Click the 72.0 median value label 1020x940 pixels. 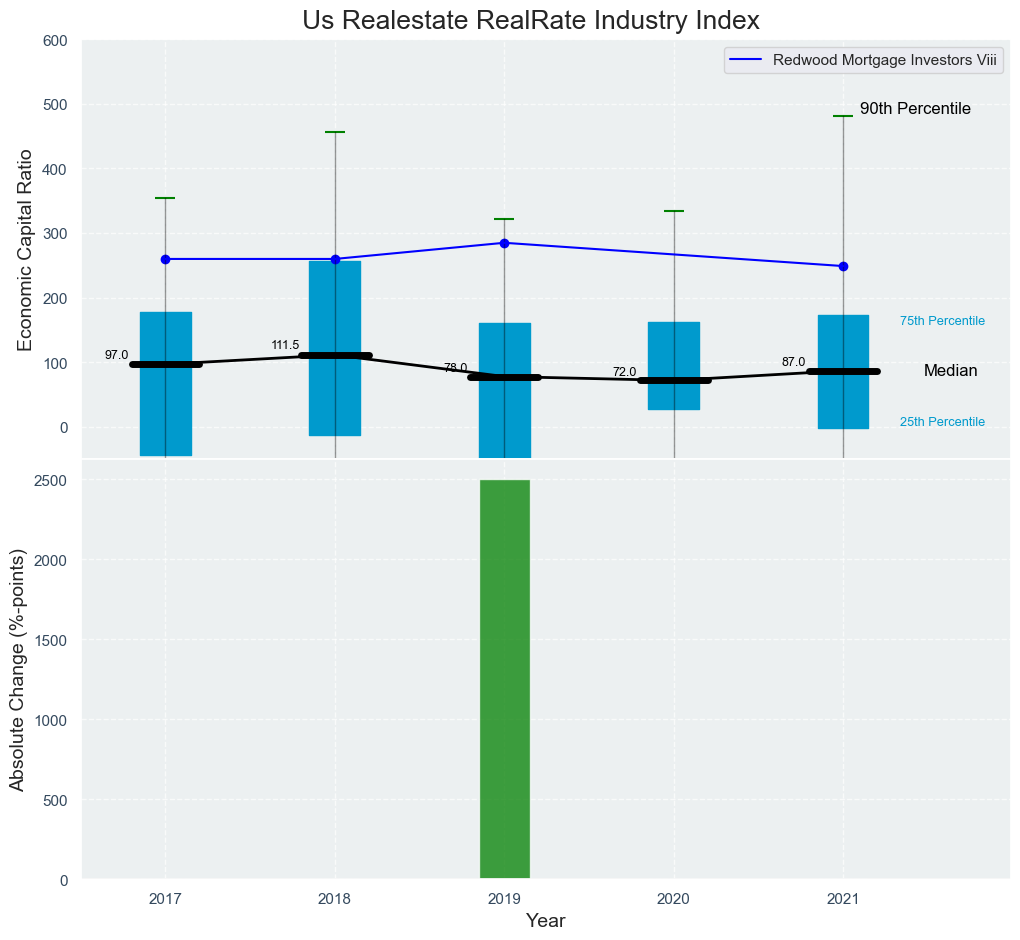click(x=624, y=372)
